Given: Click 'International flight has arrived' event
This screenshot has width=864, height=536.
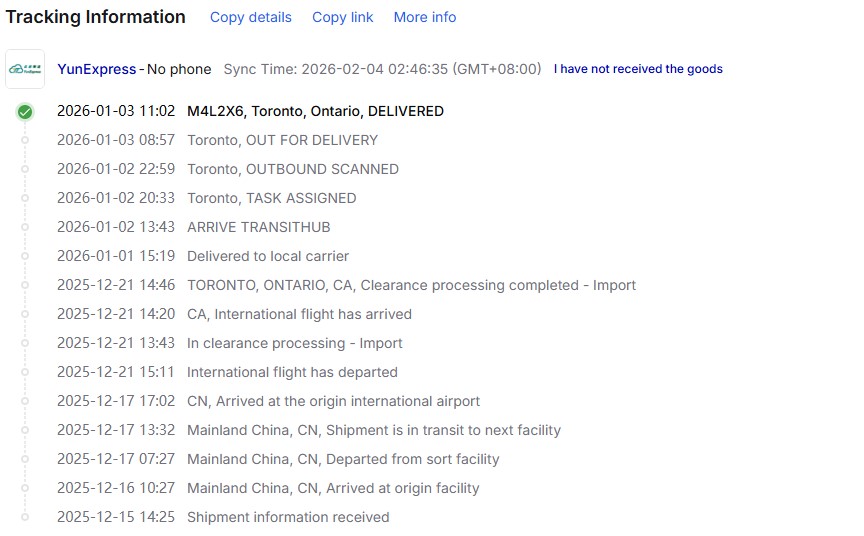Looking at the screenshot, I should 299,314.
